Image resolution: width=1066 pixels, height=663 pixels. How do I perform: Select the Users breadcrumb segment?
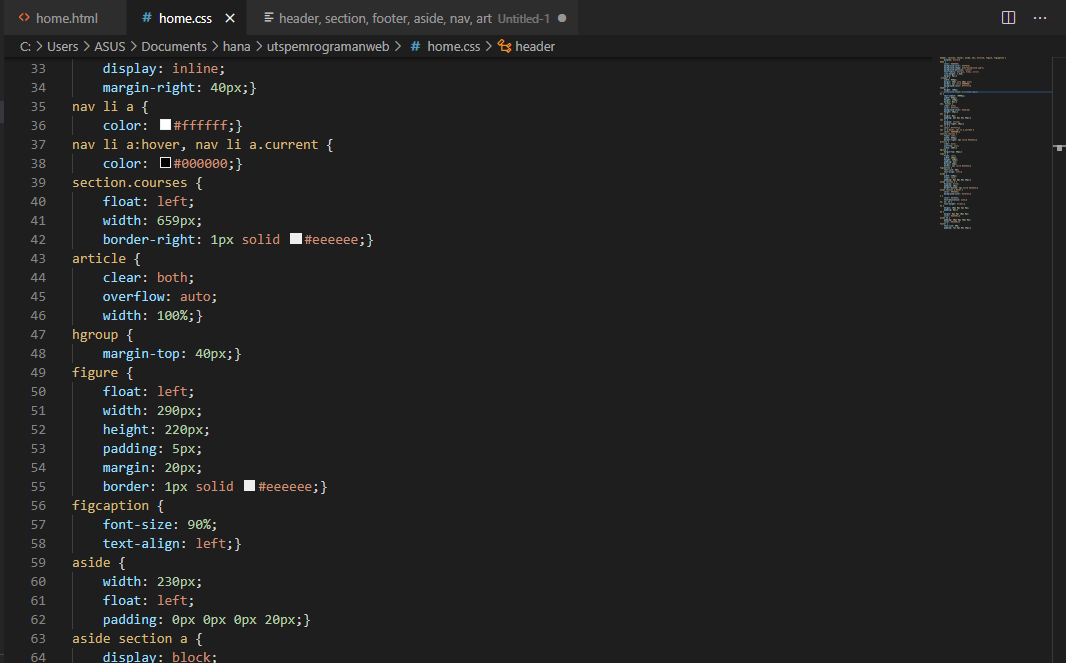63,46
